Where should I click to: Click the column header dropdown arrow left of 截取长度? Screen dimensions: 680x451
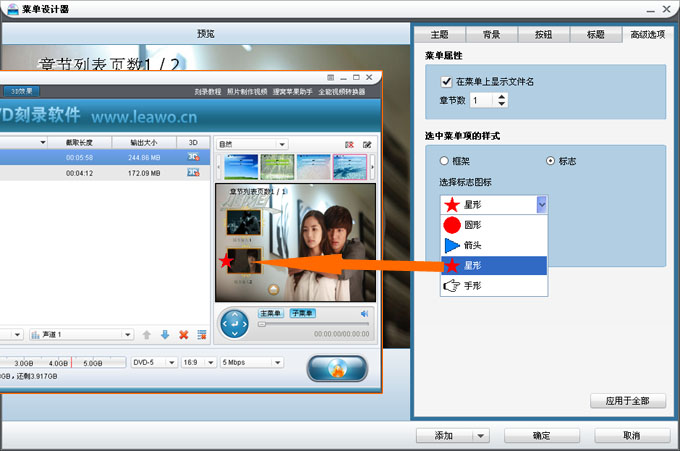coord(43,142)
